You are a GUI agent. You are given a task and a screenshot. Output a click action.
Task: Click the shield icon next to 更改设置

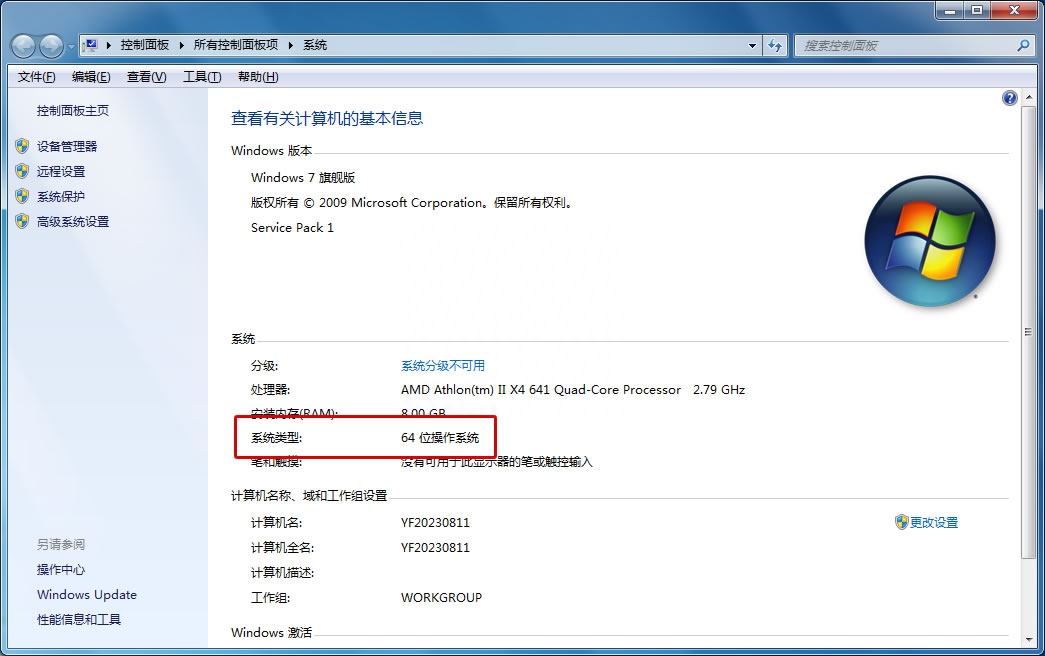click(x=903, y=522)
